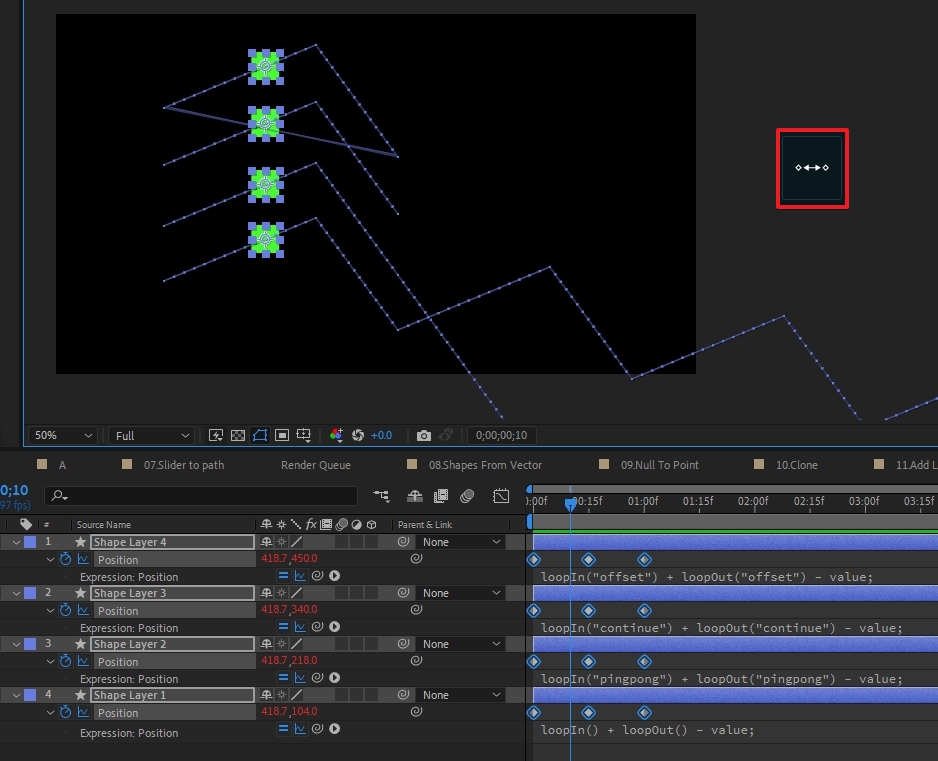Click the blue +0.0 exposure value

point(381,436)
